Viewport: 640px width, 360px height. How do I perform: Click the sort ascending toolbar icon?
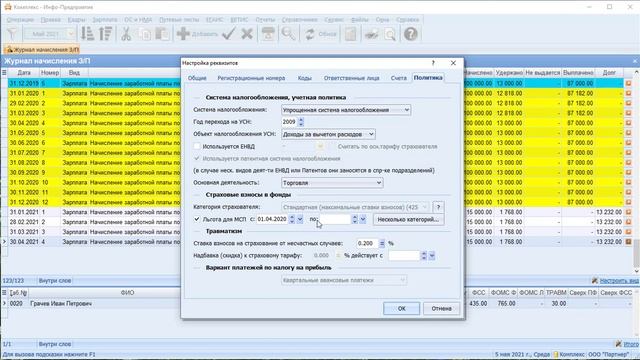click(87, 34)
